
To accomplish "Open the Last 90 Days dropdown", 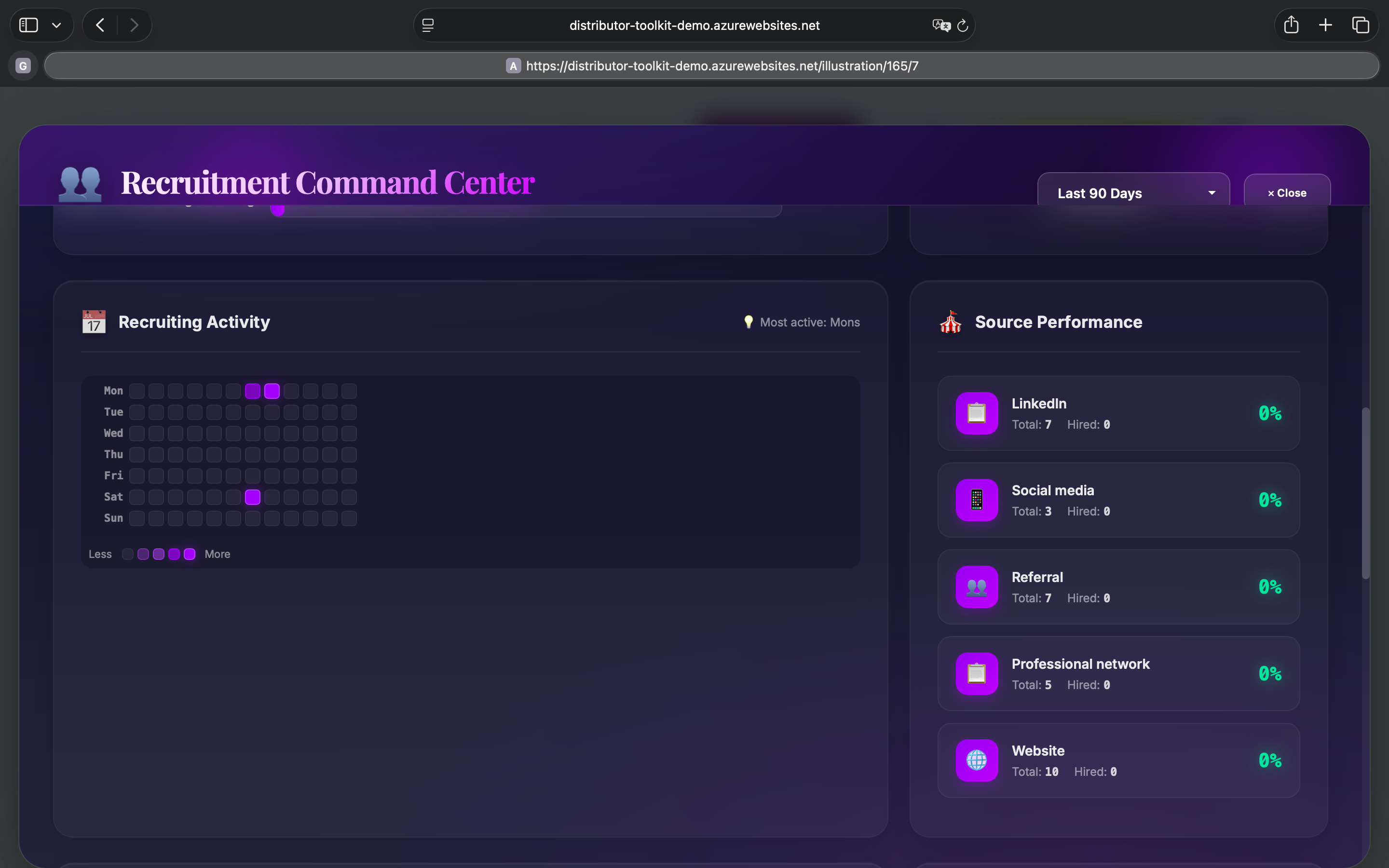I will [1133, 193].
